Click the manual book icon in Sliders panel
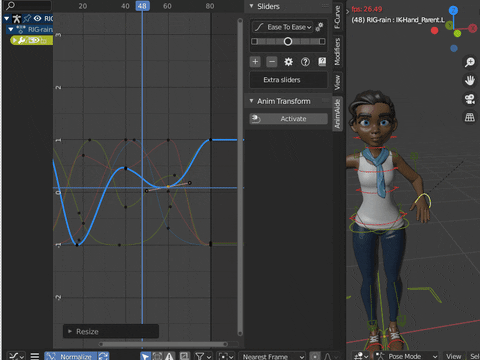The width and height of the screenshot is (480, 360). [x=322, y=61]
